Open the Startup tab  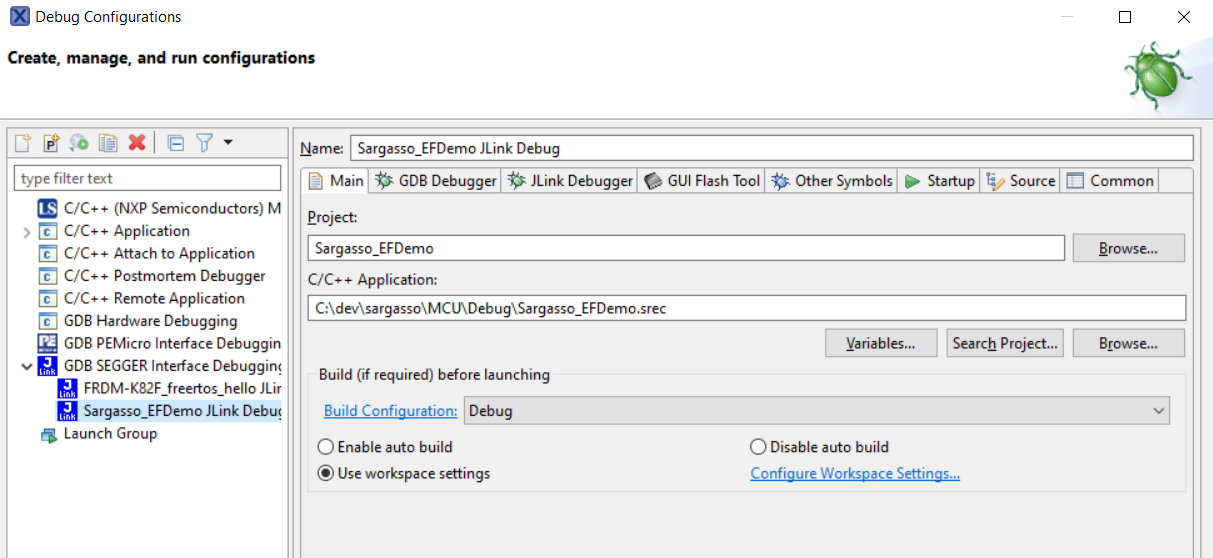(x=939, y=181)
